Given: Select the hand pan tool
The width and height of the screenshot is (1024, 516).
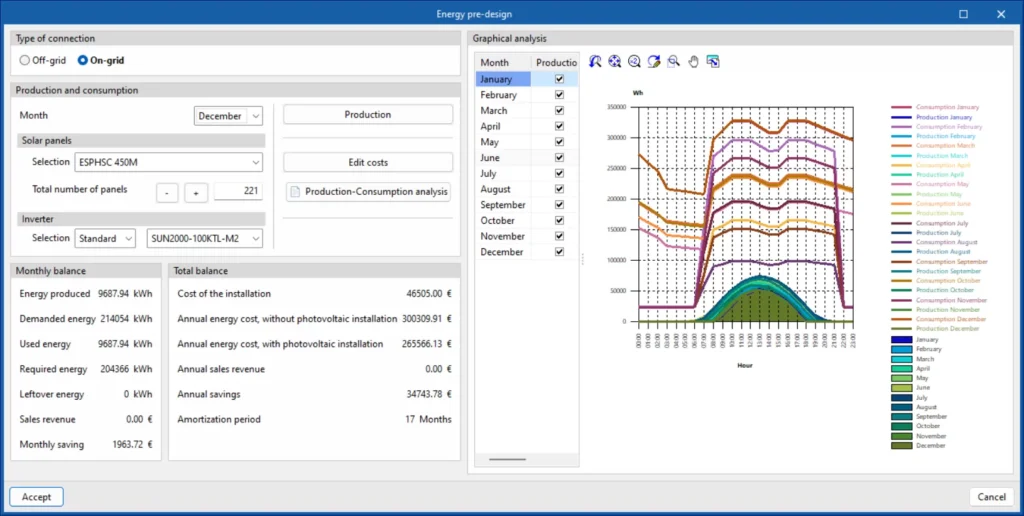Looking at the screenshot, I should coord(694,61).
